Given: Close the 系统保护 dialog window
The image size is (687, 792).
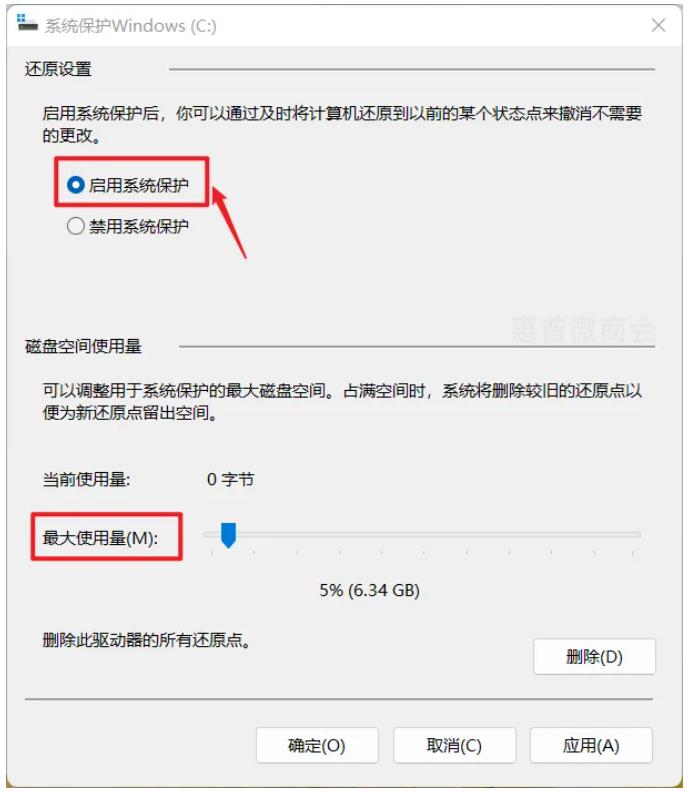Looking at the screenshot, I should tap(658, 25).
